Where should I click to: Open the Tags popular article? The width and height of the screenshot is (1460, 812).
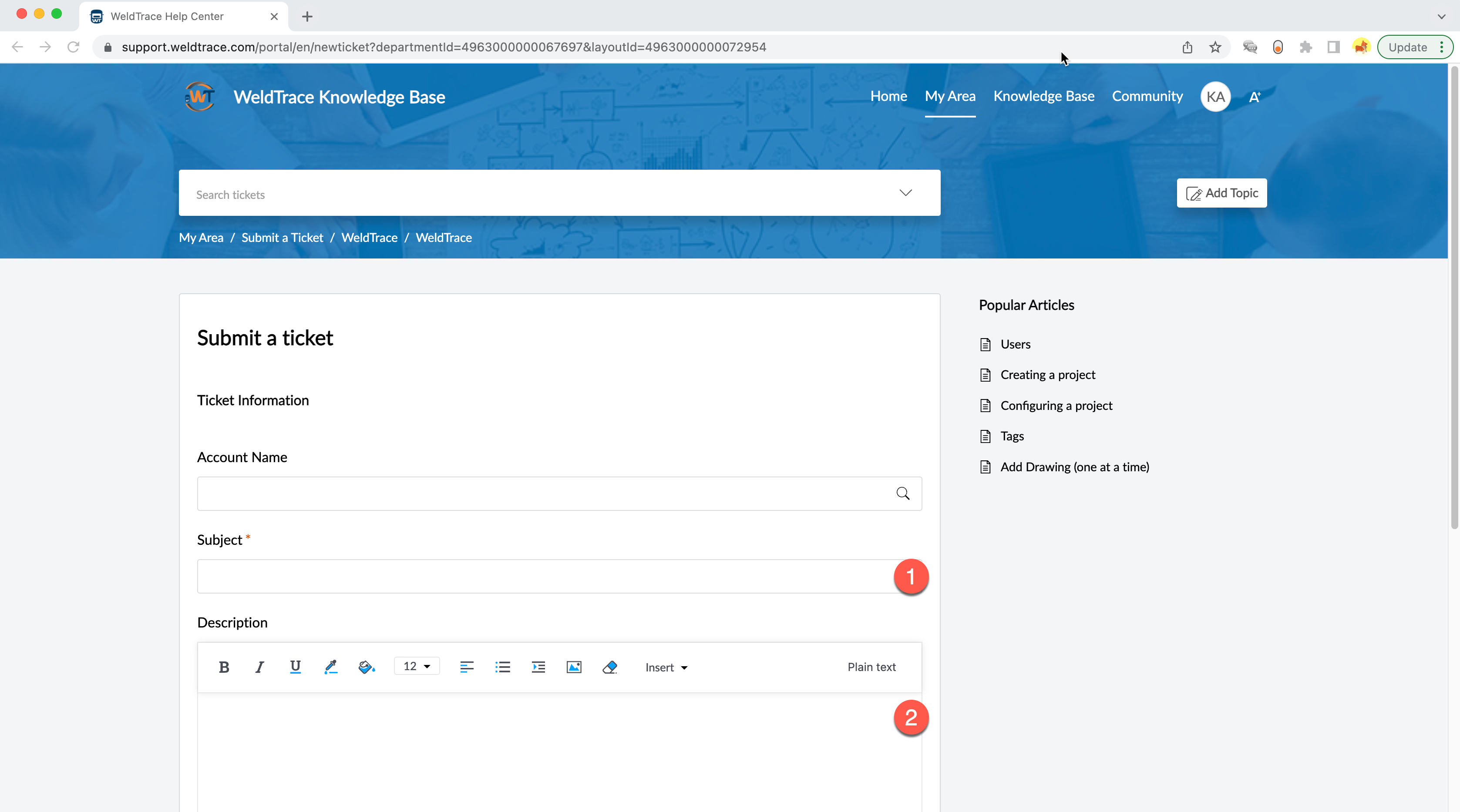(x=1012, y=436)
